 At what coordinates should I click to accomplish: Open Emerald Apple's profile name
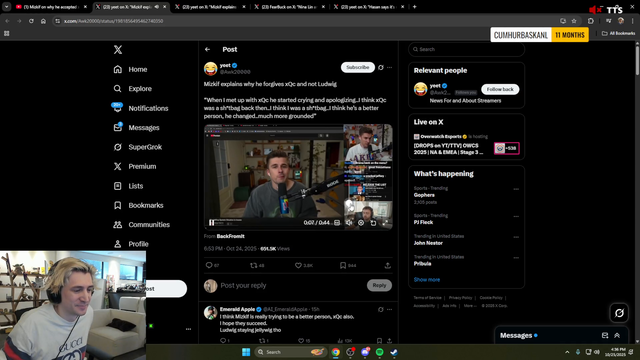(238, 309)
